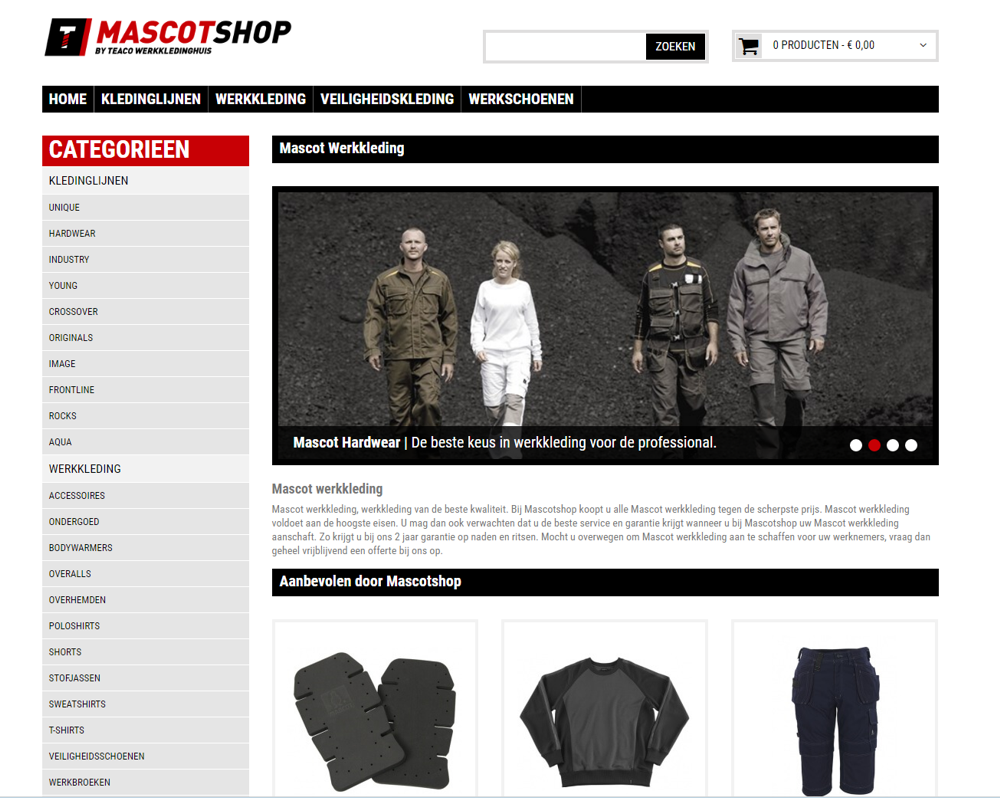Select the third slideshow dot

(893, 445)
